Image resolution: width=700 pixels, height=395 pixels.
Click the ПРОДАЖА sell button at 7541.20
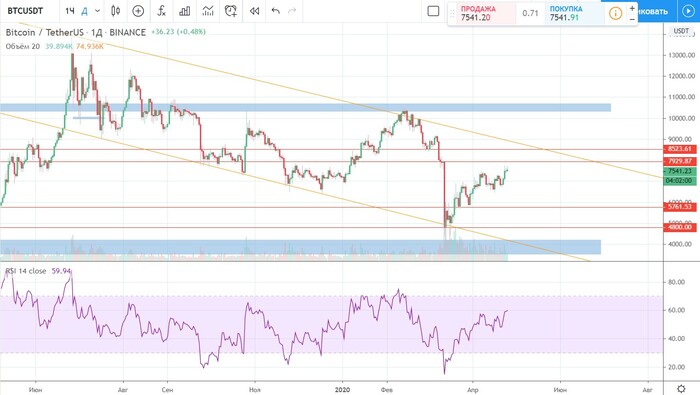485,13
